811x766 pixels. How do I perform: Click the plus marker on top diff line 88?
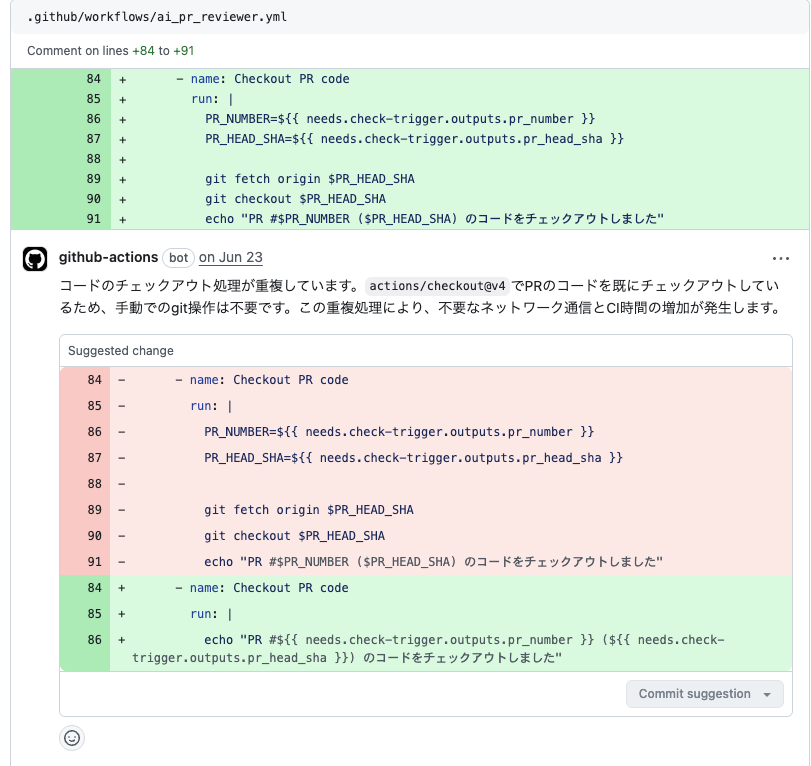(x=123, y=159)
